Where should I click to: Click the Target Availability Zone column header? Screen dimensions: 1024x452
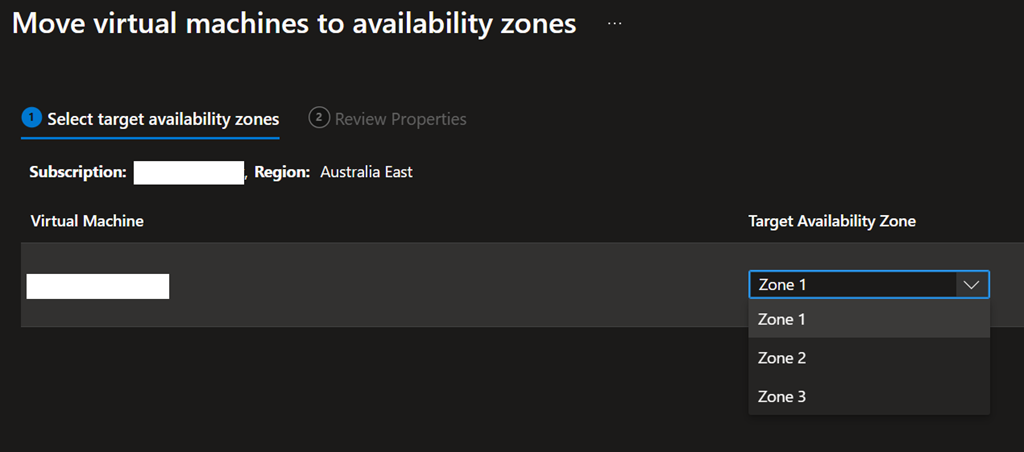tap(832, 221)
